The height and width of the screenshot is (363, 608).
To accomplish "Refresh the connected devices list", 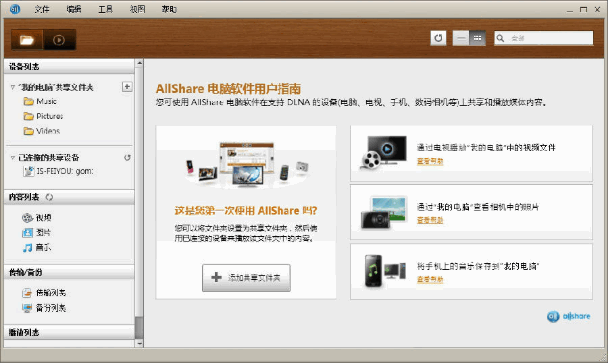I will 127,157.
